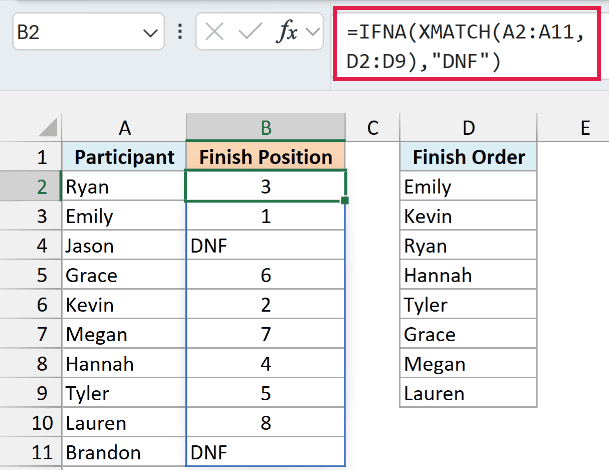Select cell A10 containing Lauren
The image size is (609, 470).
[x=124, y=422]
